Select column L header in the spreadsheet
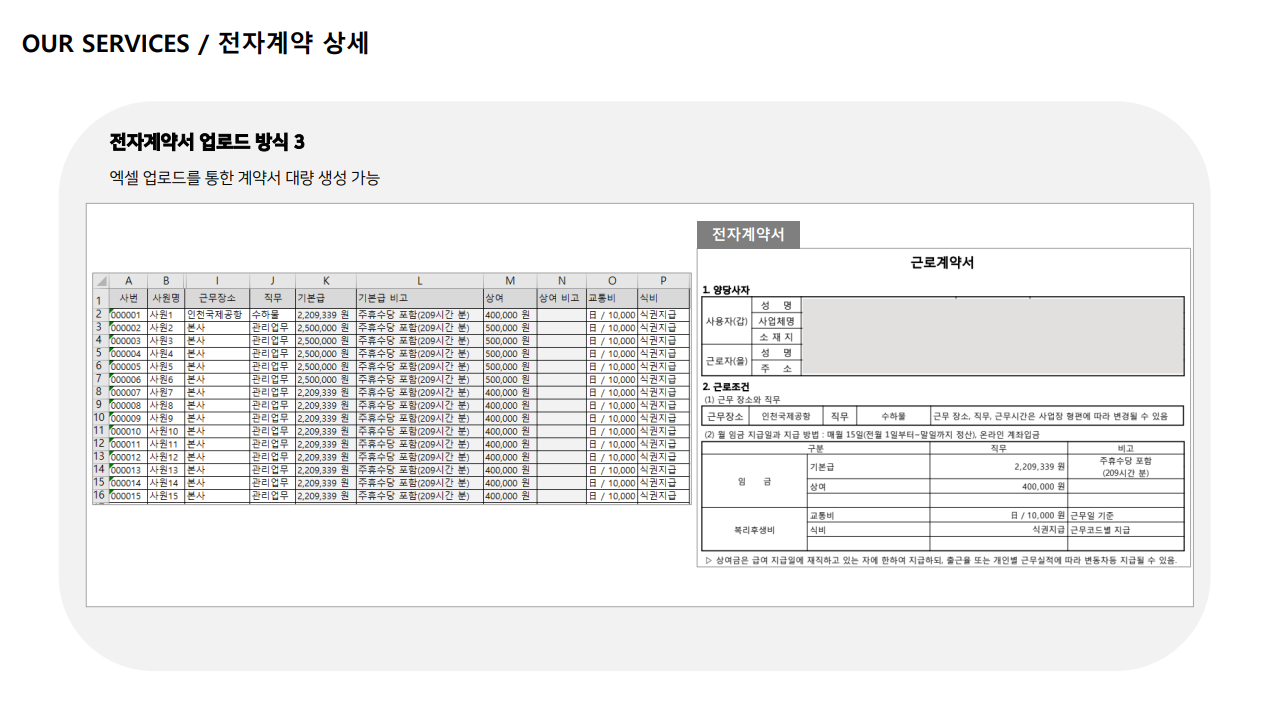 click(419, 281)
